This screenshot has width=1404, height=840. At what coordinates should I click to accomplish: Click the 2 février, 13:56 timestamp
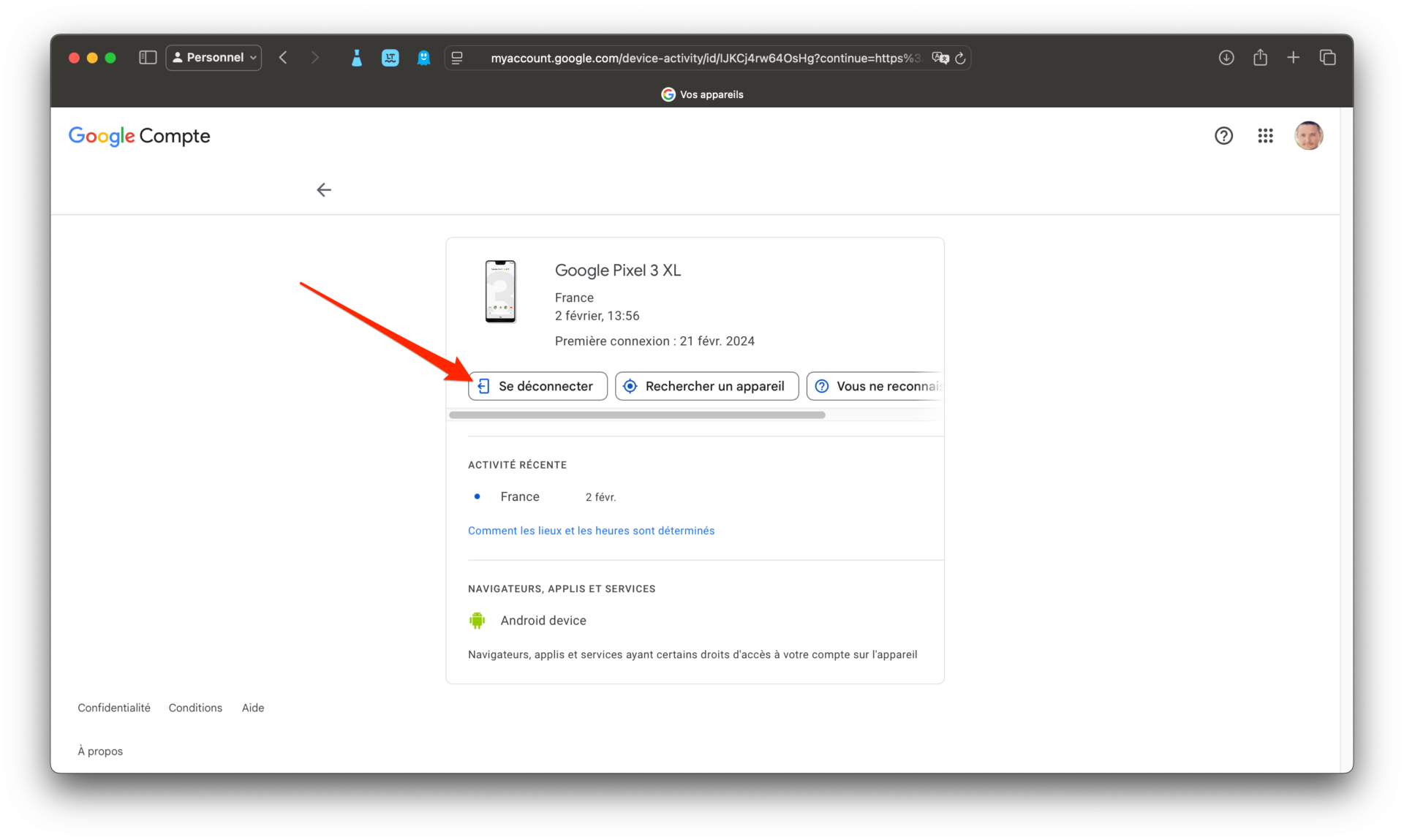click(x=597, y=316)
